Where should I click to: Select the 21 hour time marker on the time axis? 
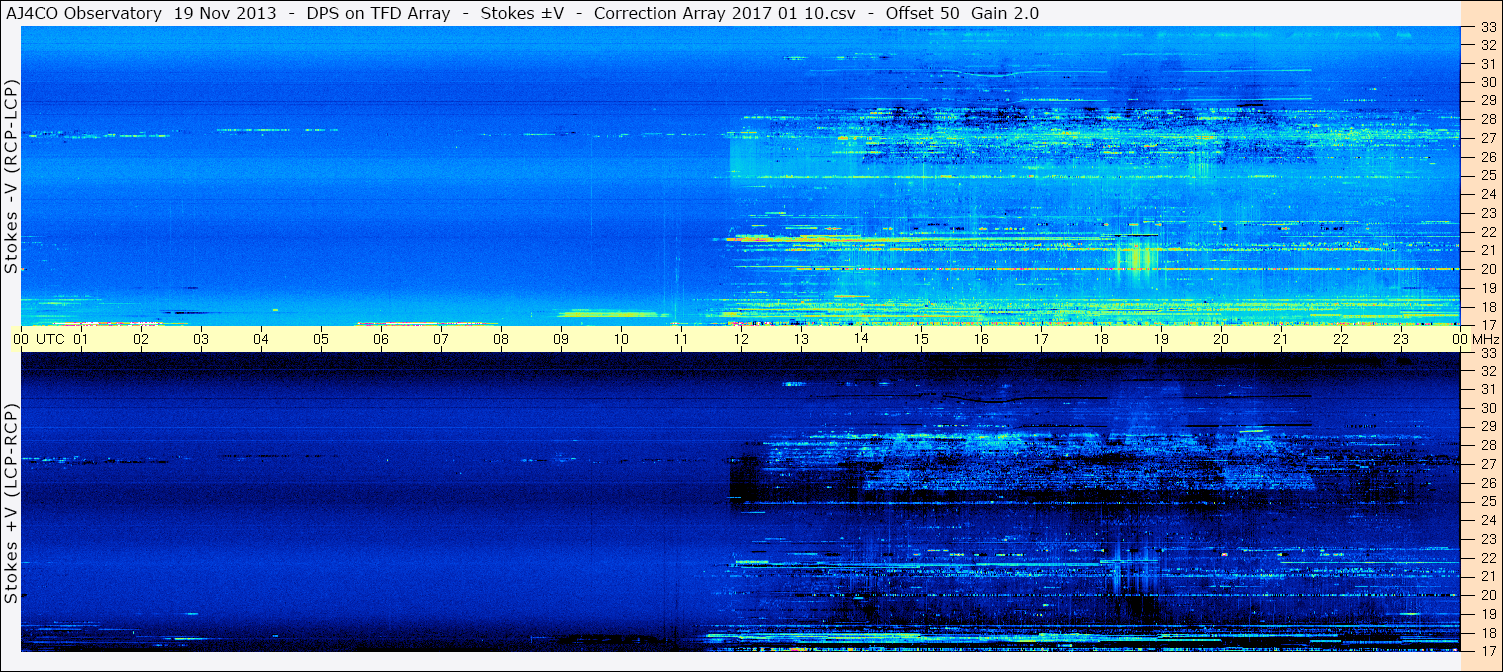coord(1281,339)
